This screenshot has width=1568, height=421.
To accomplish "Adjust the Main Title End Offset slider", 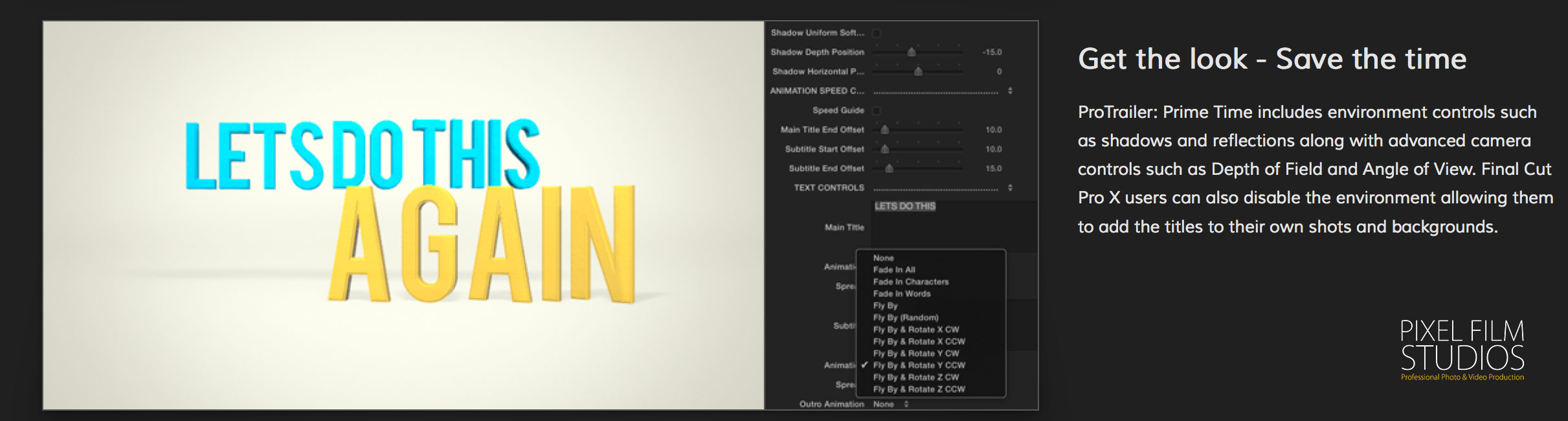I will coord(885,130).
